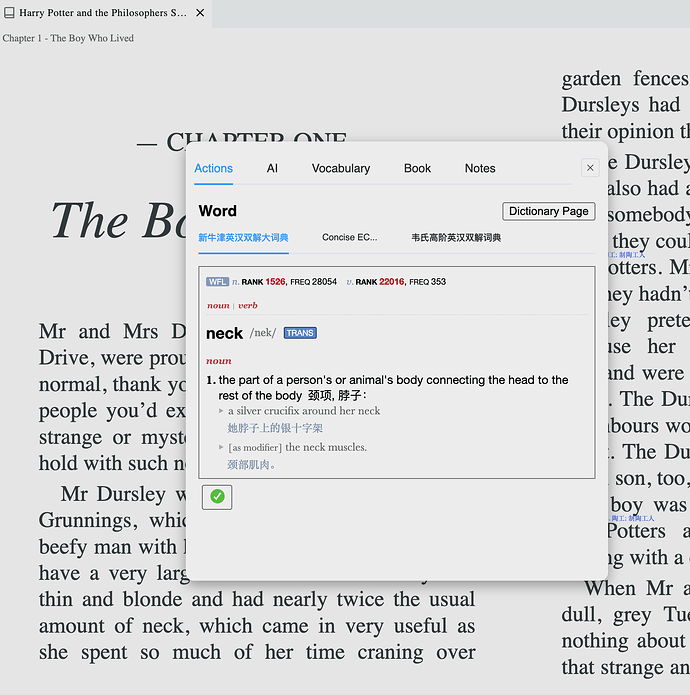This screenshot has height=695, width=690.
Task: Click the noun rank value 1526
Action: point(275,282)
